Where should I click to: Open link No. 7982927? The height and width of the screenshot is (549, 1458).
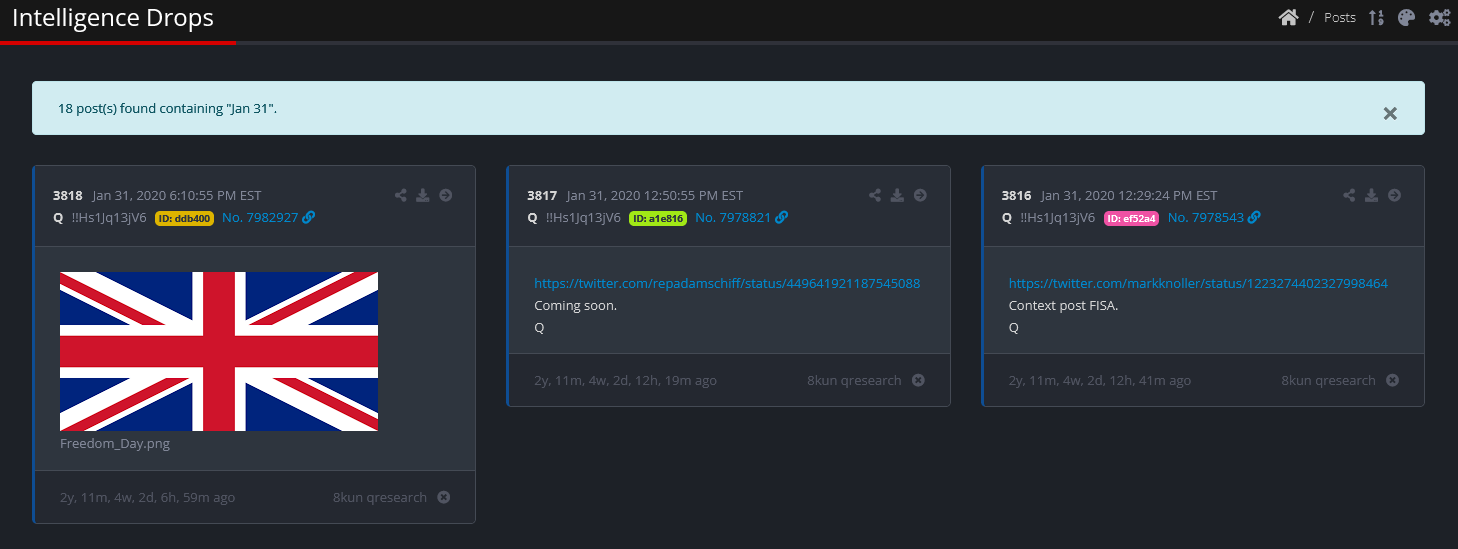260,217
